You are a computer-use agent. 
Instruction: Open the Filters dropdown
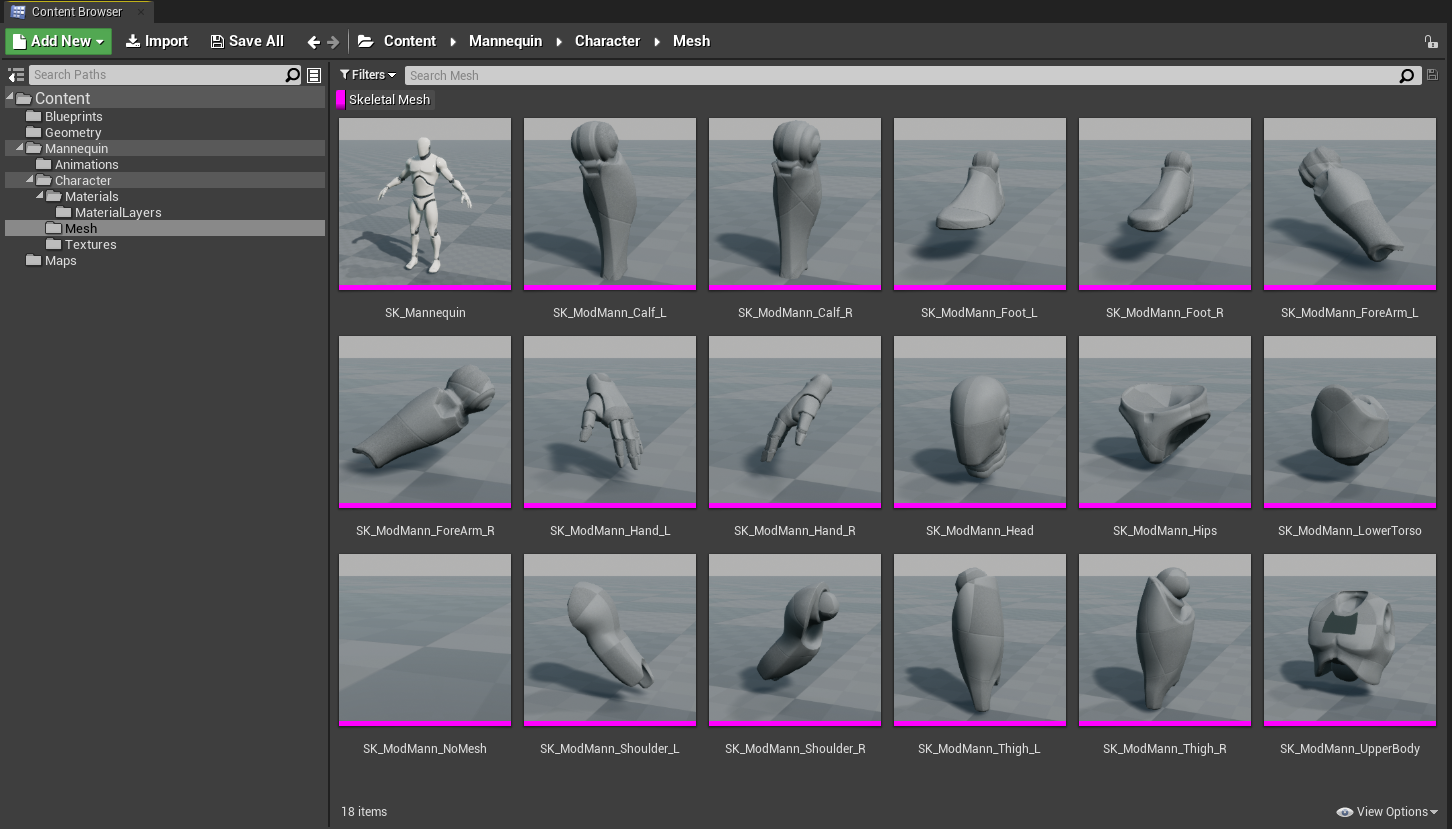pyautogui.click(x=367, y=74)
